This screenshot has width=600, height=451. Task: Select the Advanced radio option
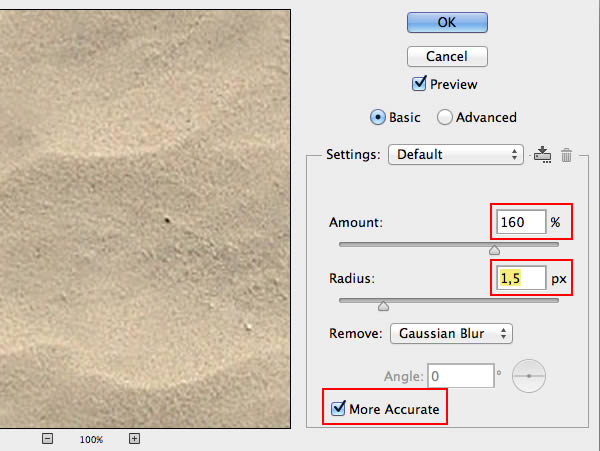(444, 117)
